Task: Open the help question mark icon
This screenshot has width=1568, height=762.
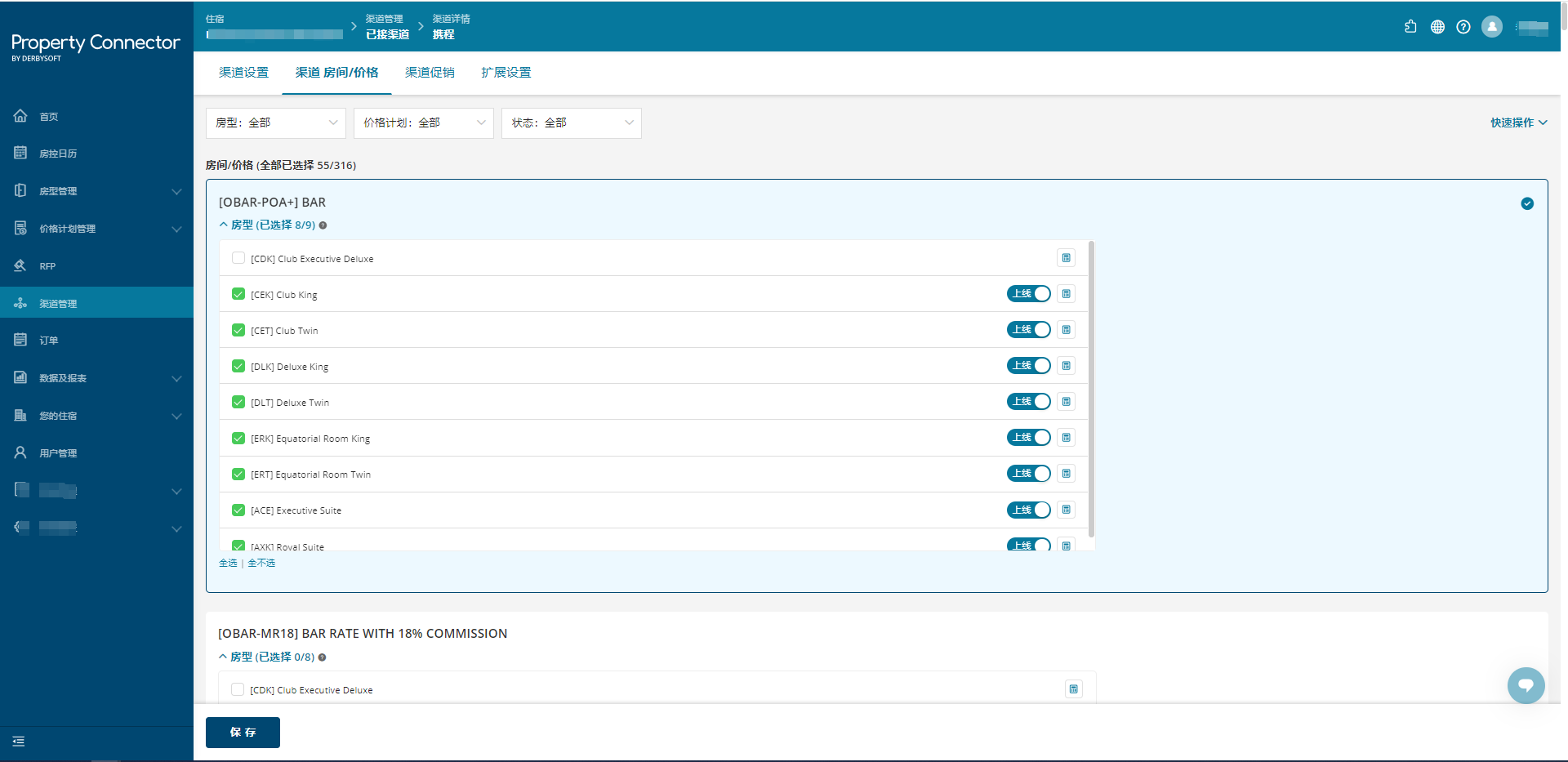Action: click(1463, 27)
